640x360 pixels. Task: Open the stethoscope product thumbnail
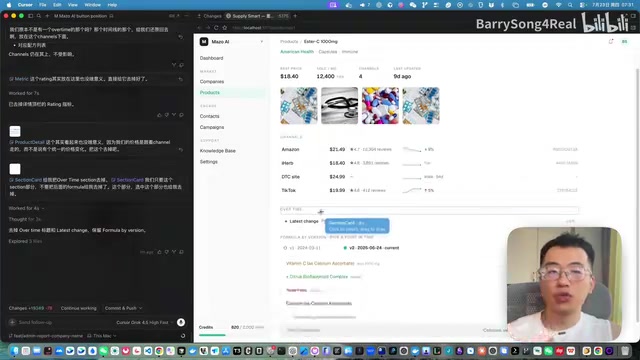click(x=339, y=106)
